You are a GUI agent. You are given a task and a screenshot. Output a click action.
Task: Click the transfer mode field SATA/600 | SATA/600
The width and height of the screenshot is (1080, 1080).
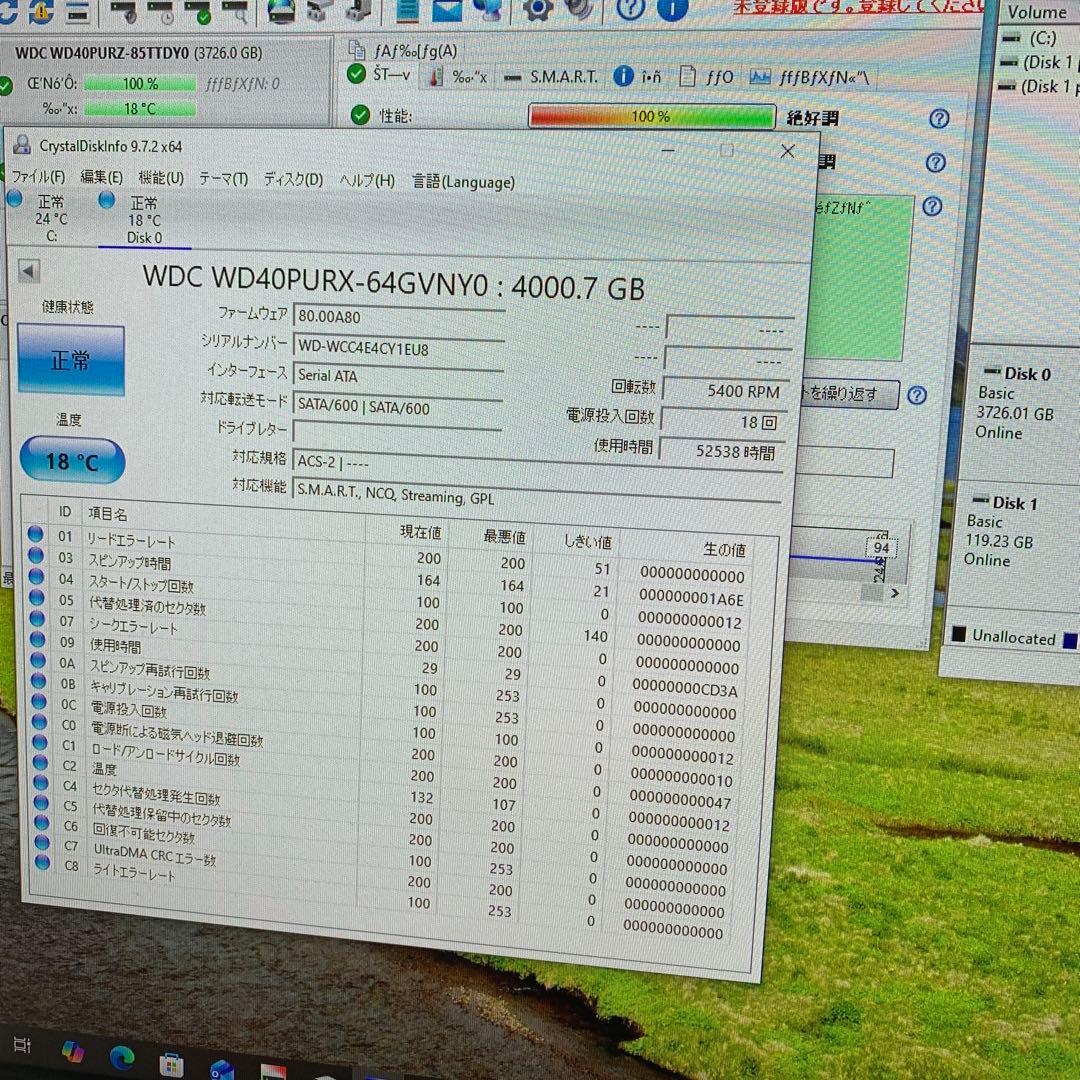point(397,406)
